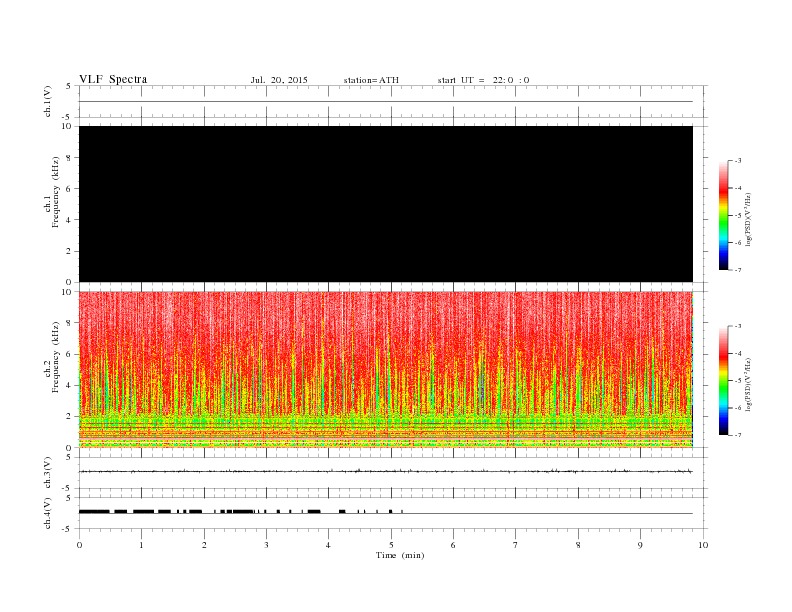
Task: Click the 'VLF Spectra' title text
Action: point(113,79)
